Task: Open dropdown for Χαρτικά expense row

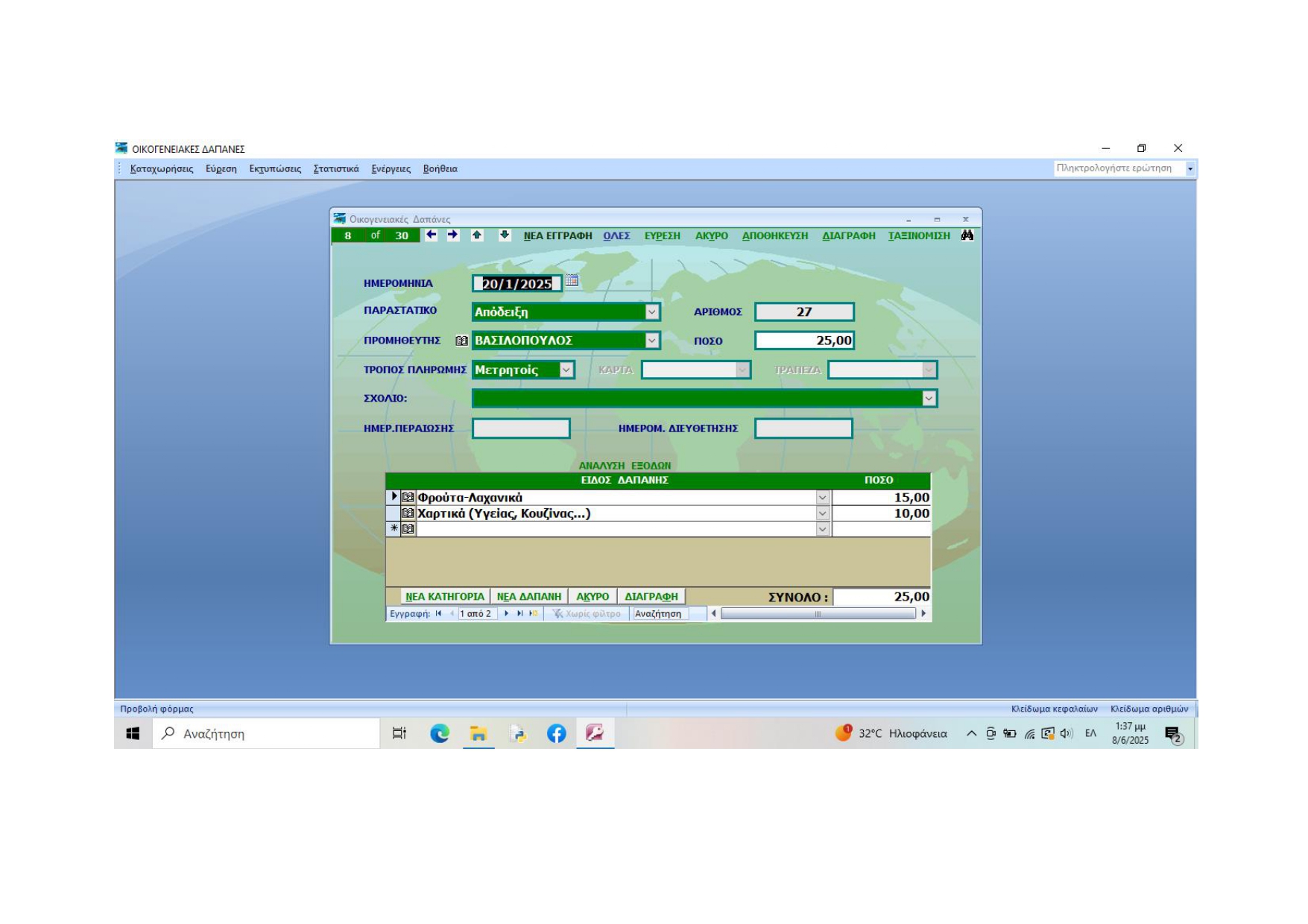Action: [822, 513]
